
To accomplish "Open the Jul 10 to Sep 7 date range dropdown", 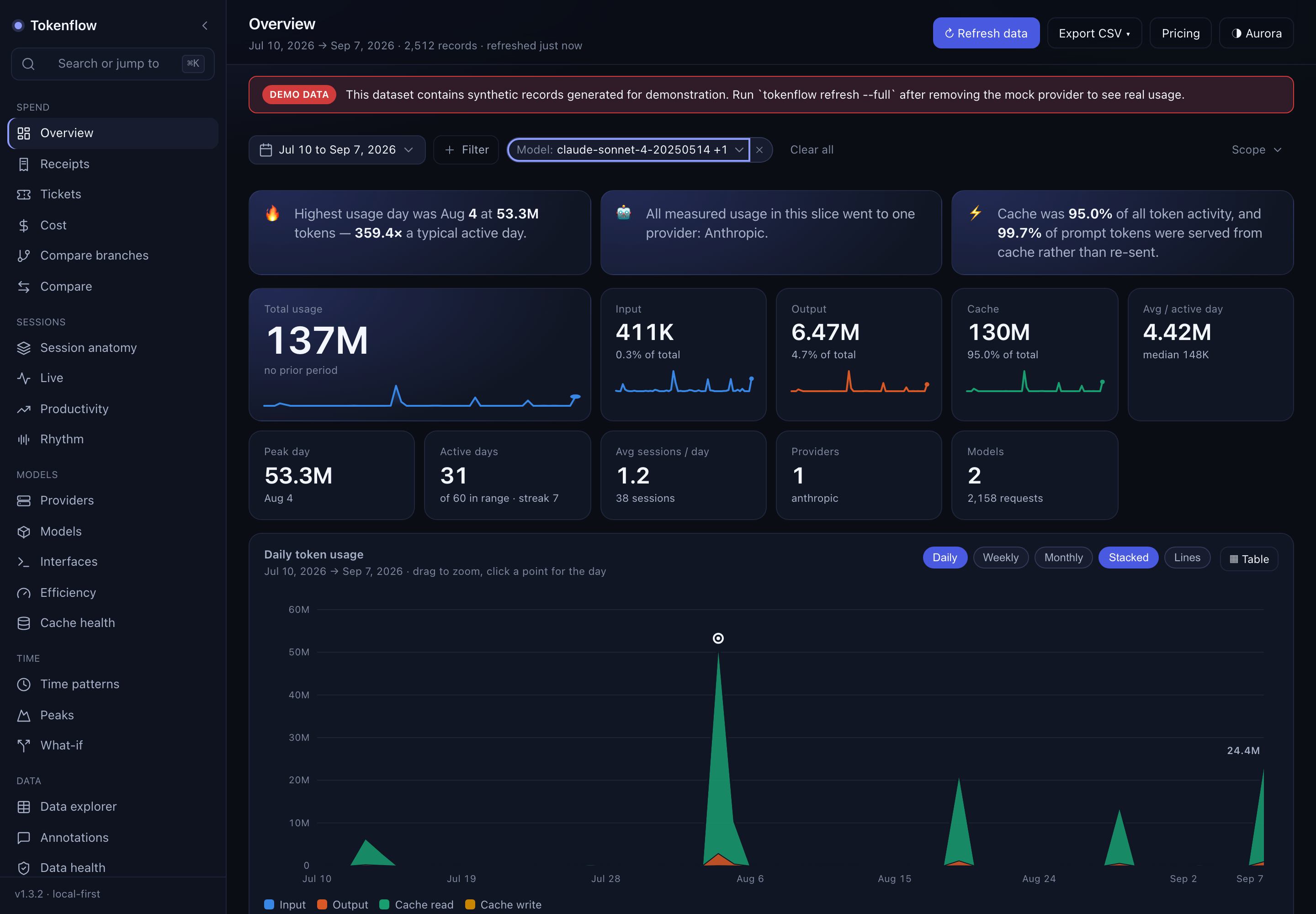I will pyautogui.click(x=337, y=150).
